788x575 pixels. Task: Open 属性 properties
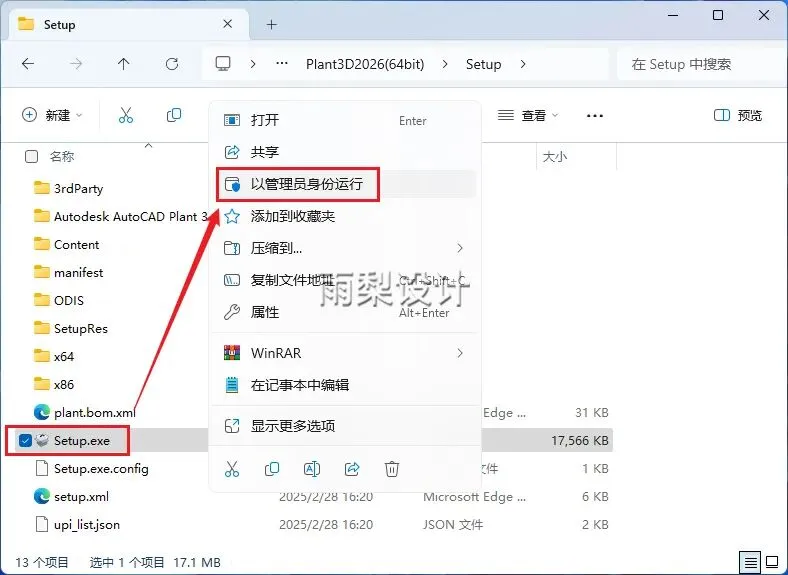(345, 312)
